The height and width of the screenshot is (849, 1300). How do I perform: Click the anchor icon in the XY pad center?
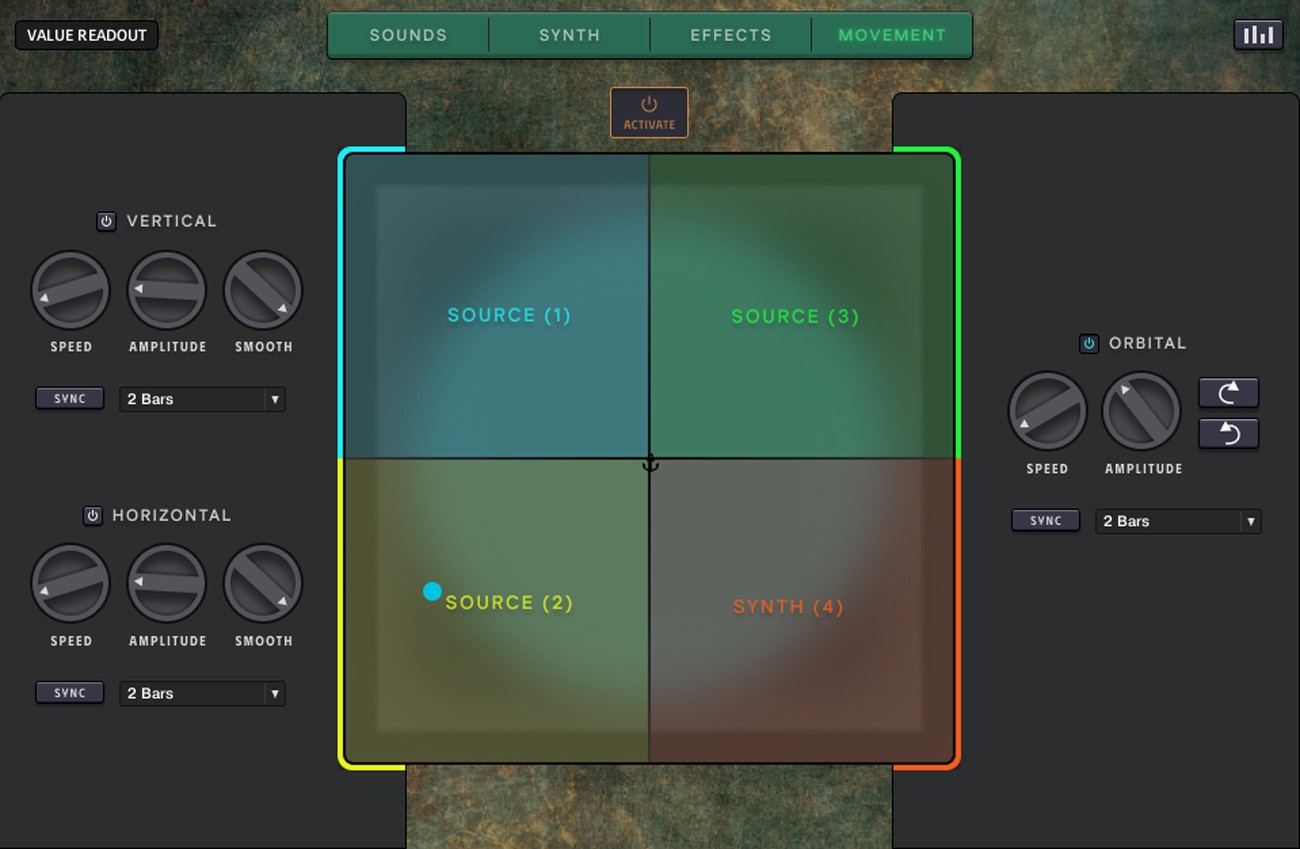[x=650, y=460]
